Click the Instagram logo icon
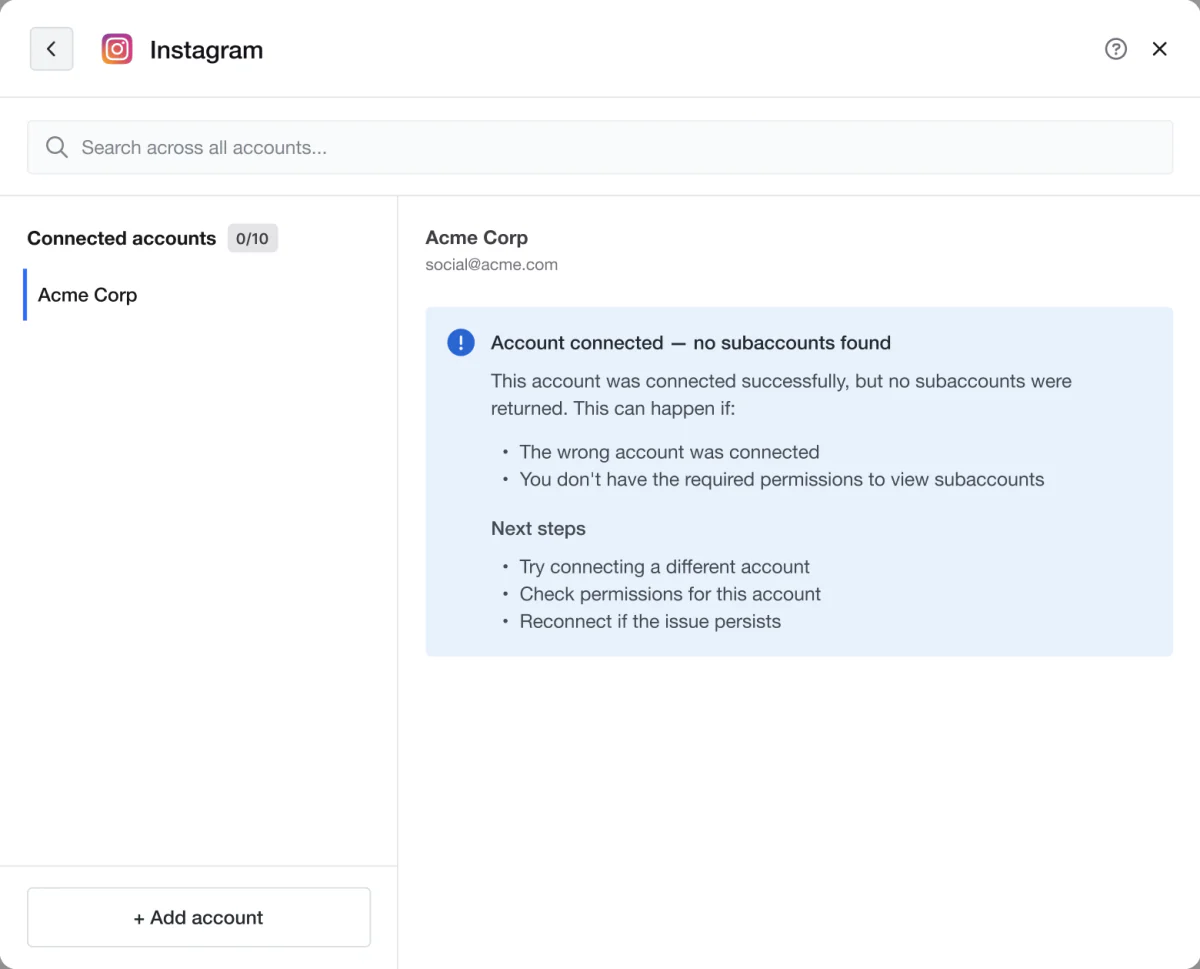1200x969 pixels. pos(117,49)
